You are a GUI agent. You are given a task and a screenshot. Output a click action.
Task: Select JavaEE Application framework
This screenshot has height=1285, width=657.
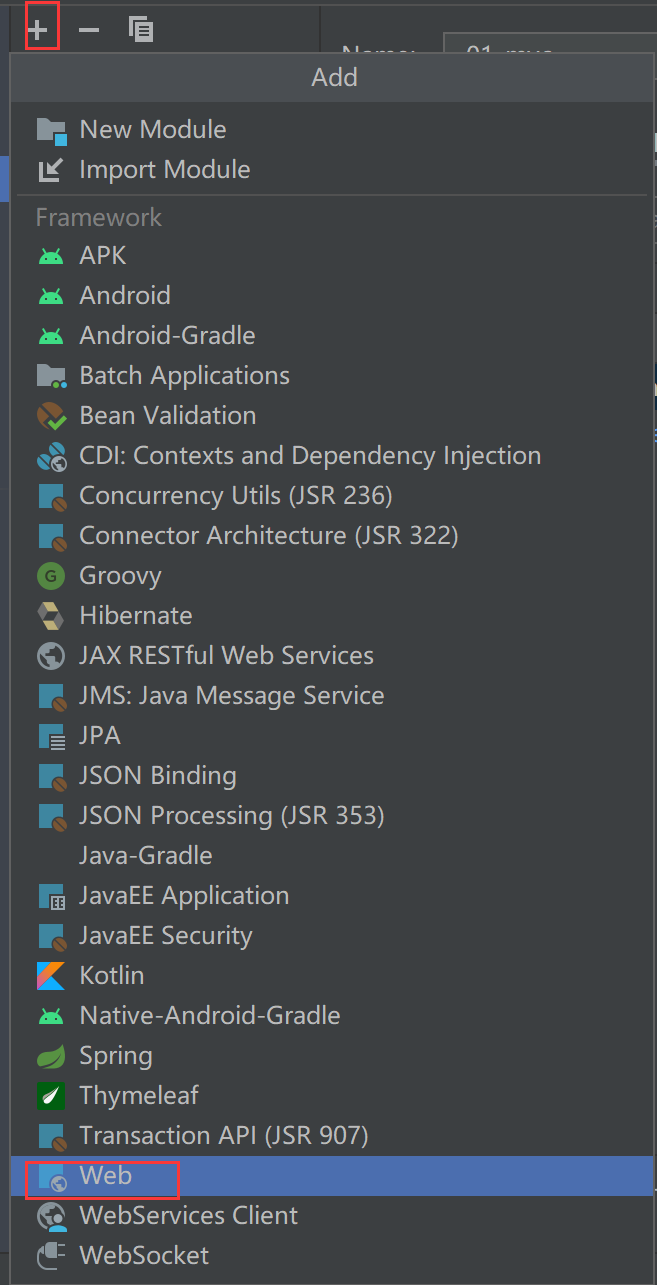tap(184, 896)
